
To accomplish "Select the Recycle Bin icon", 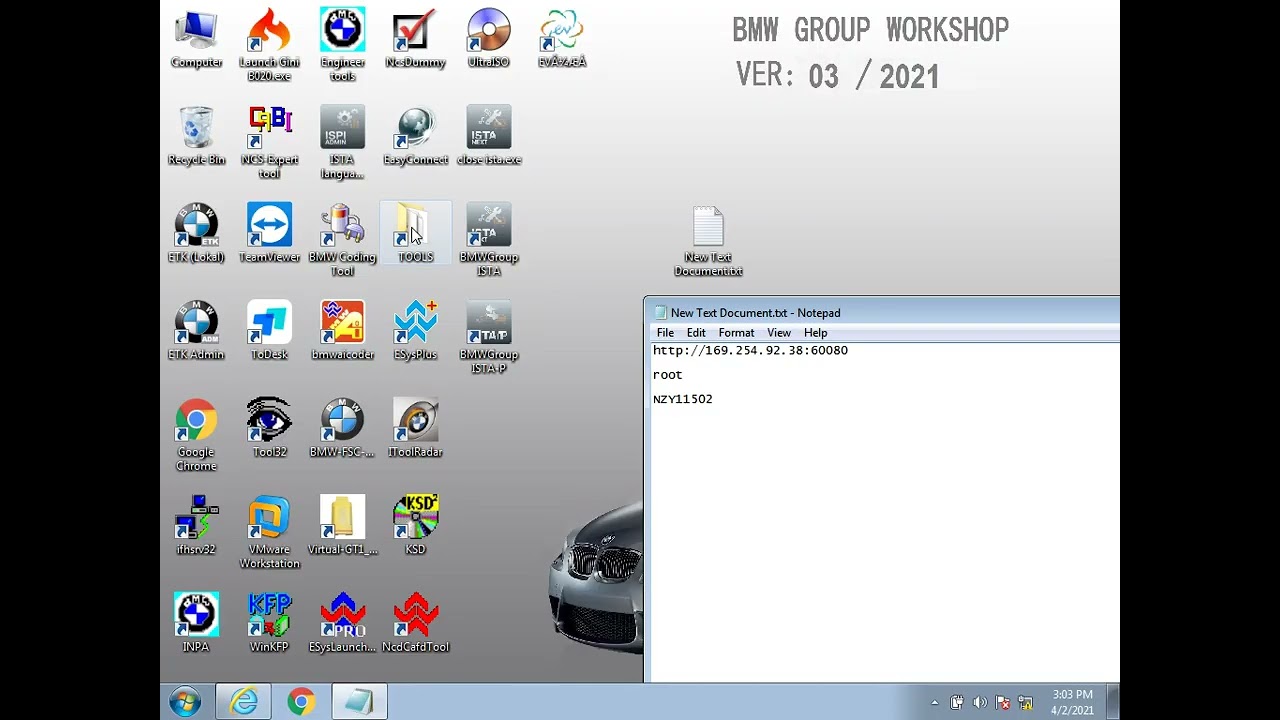I will 196,137.
